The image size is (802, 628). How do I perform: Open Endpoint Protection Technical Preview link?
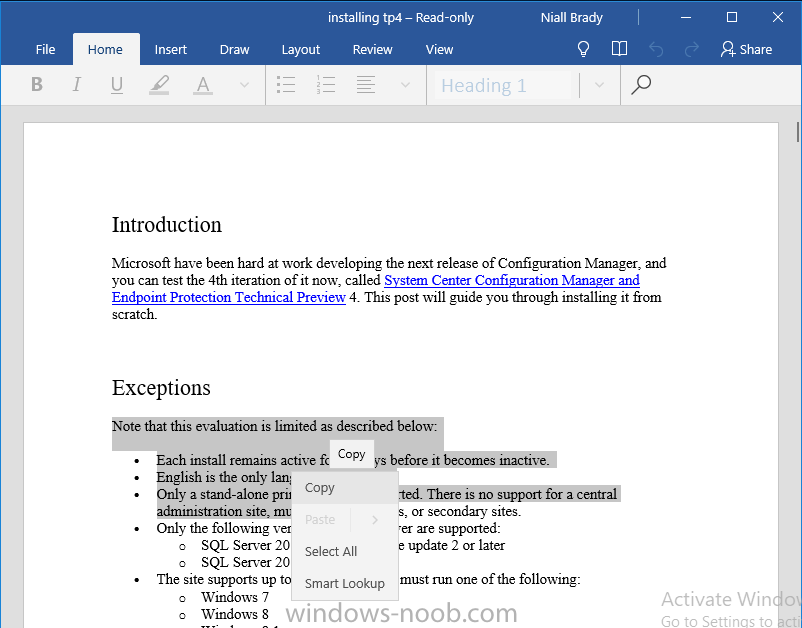[x=229, y=297]
